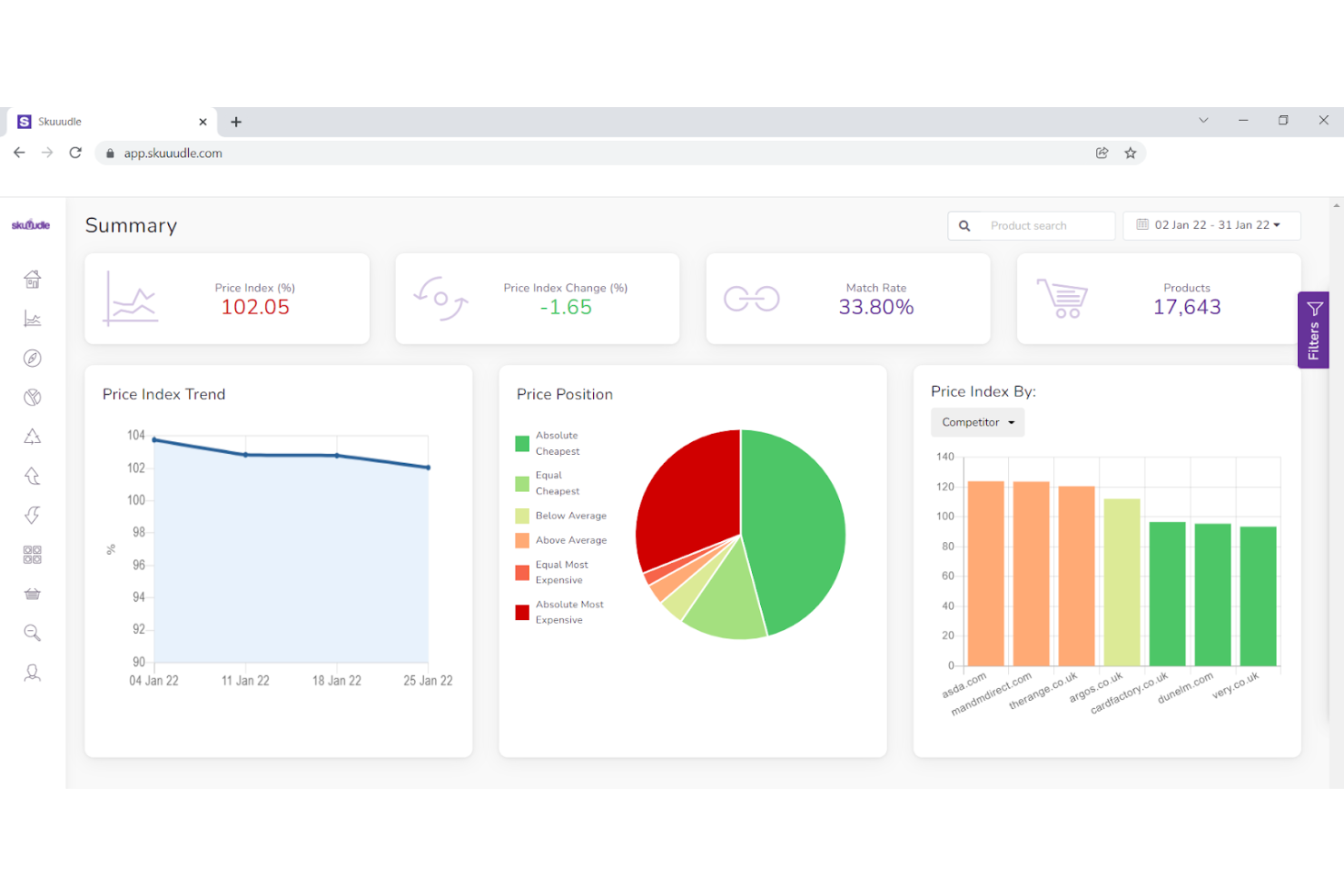This screenshot has width=1344, height=896.
Task: Open the Home dashboard from the sidebar
Action: (32, 280)
